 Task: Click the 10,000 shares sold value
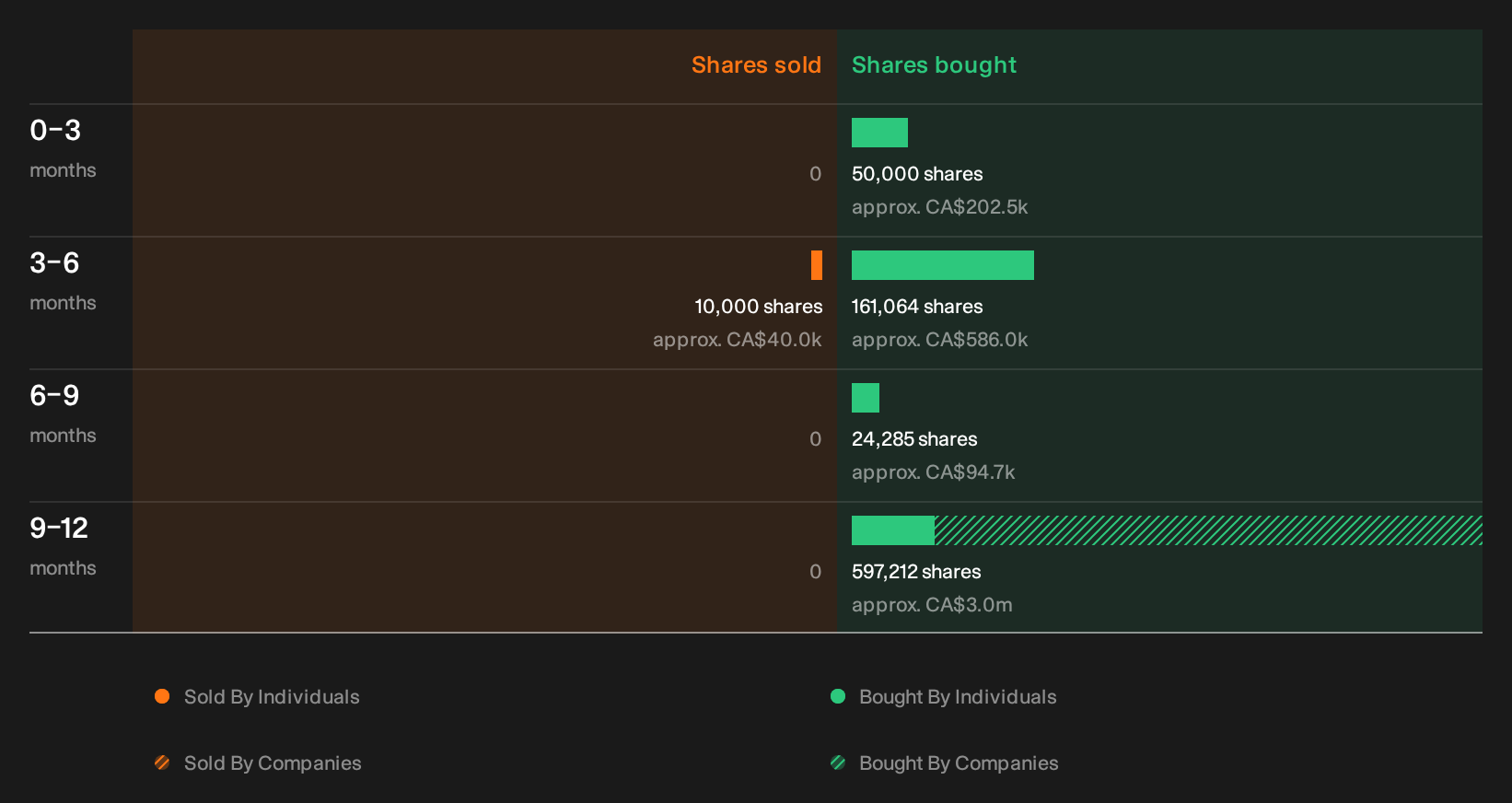(x=758, y=307)
